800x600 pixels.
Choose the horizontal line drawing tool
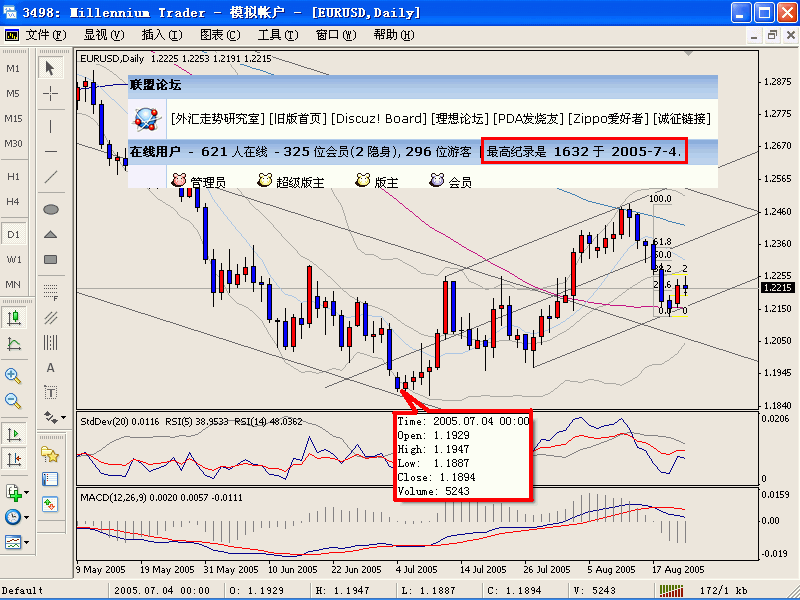click(51, 152)
